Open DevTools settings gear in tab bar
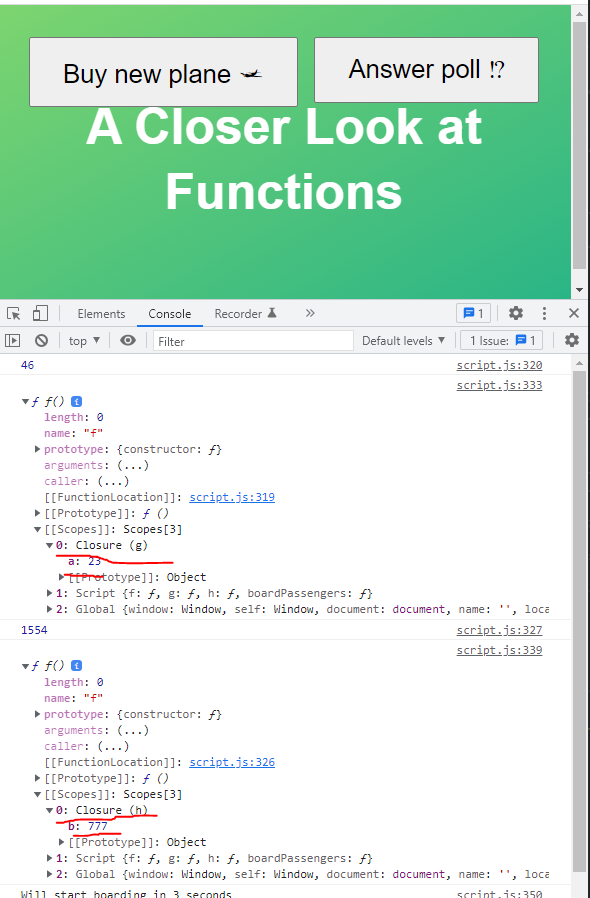This screenshot has width=590, height=898. coord(516,313)
